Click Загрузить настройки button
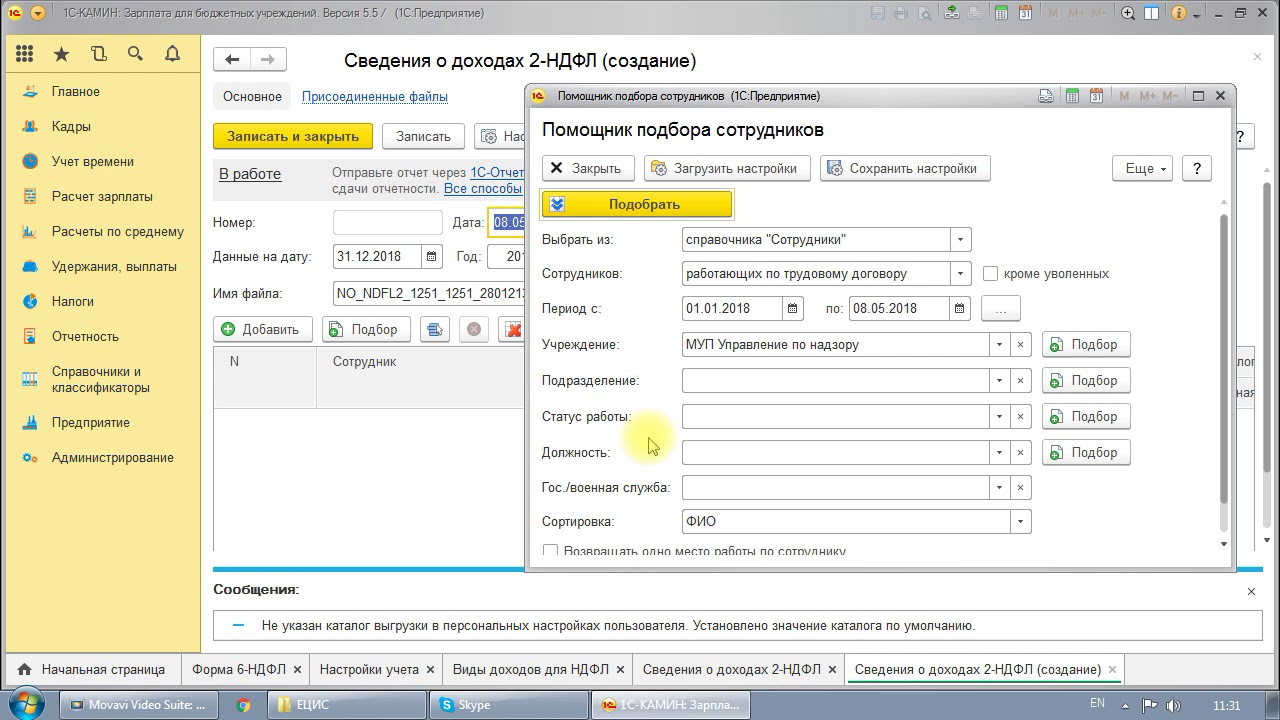This screenshot has height=720, width=1280. coord(726,169)
